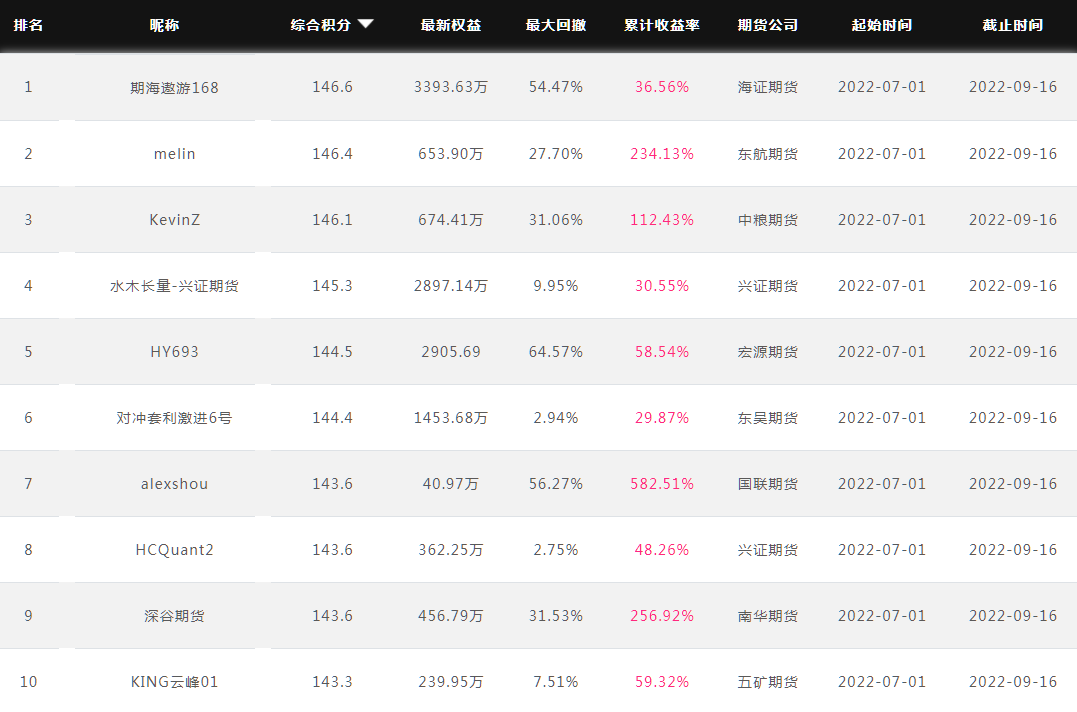Select the return rate 112.43%
1077x712 pixels.
[661, 220]
